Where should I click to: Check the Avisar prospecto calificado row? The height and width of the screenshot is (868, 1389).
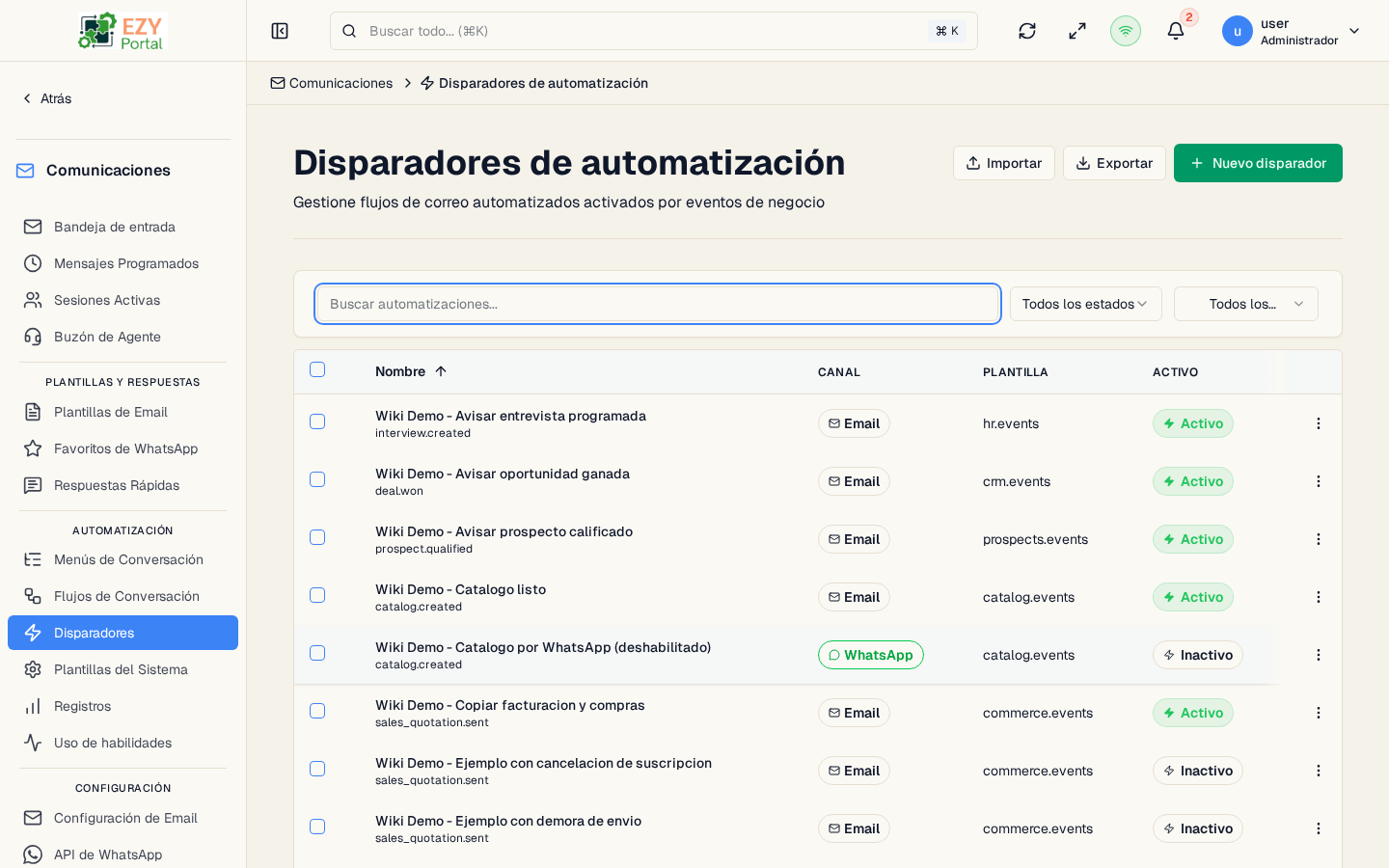point(317,537)
